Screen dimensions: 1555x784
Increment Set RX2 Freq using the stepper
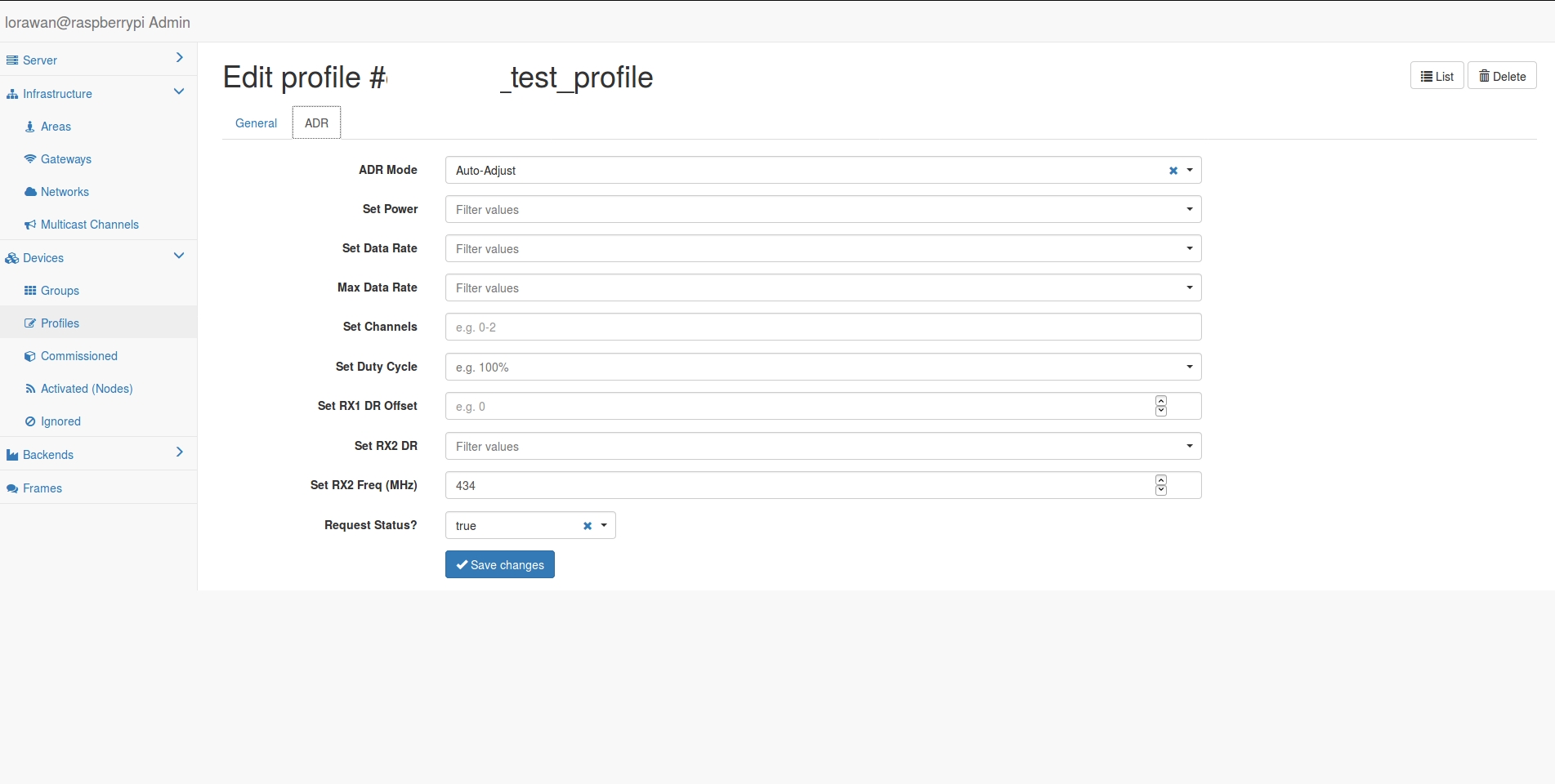click(1160, 481)
